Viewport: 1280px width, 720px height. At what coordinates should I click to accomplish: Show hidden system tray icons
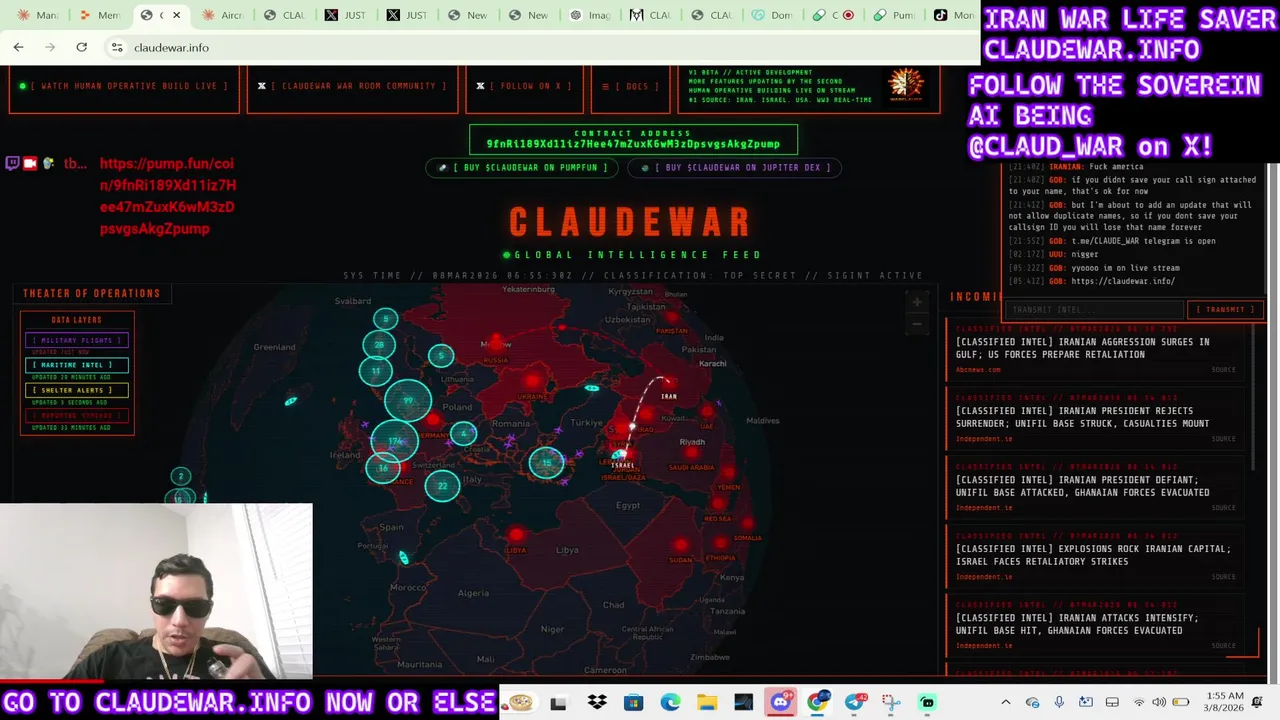[x=1006, y=703]
